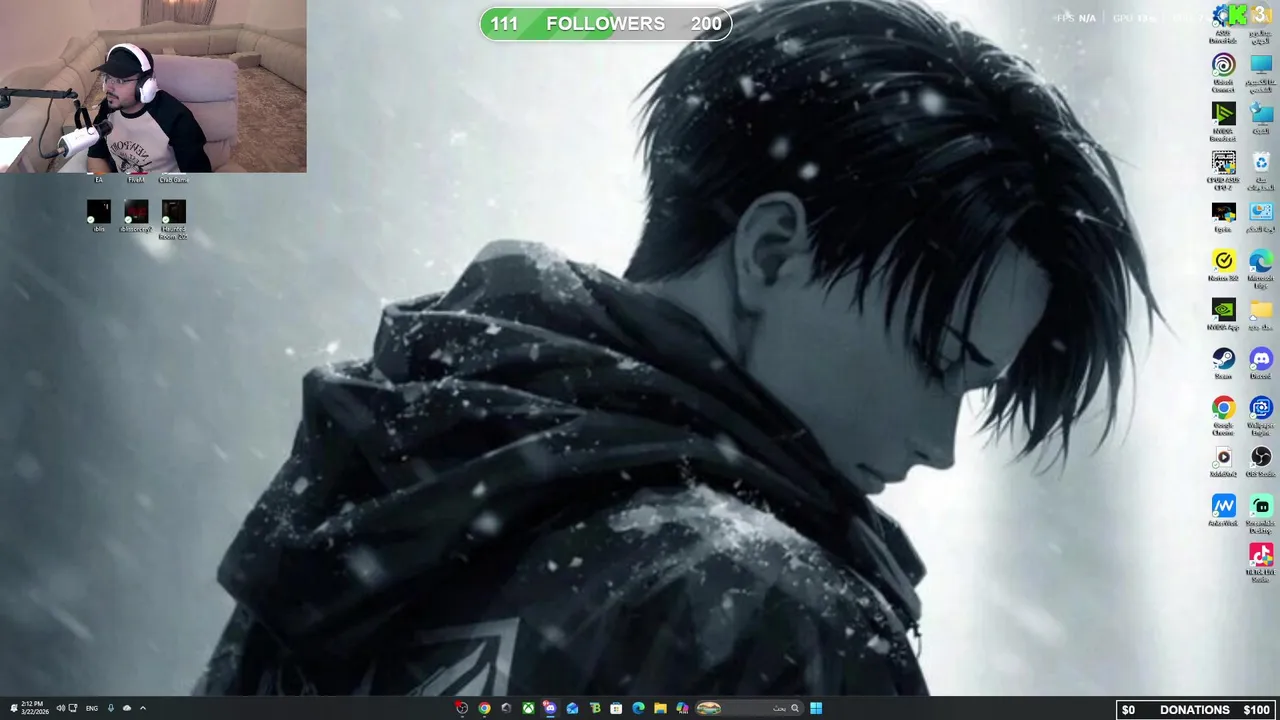This screenshot has width=1280, height=720.
Task: Open Microsoft Edge from the taskbar
Action: click(638, 708)
